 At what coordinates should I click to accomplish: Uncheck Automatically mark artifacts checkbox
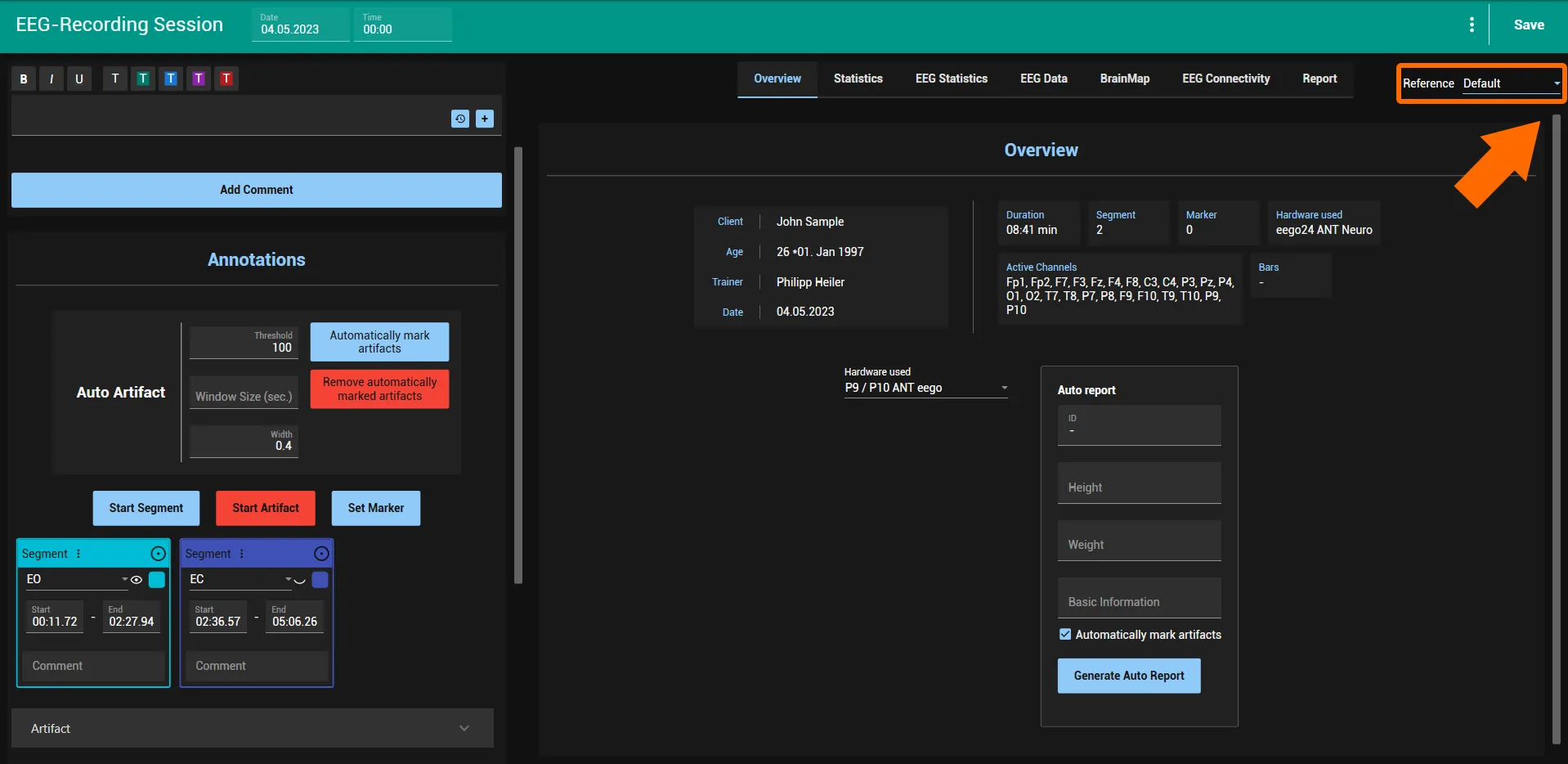(x=1065, y=634)
